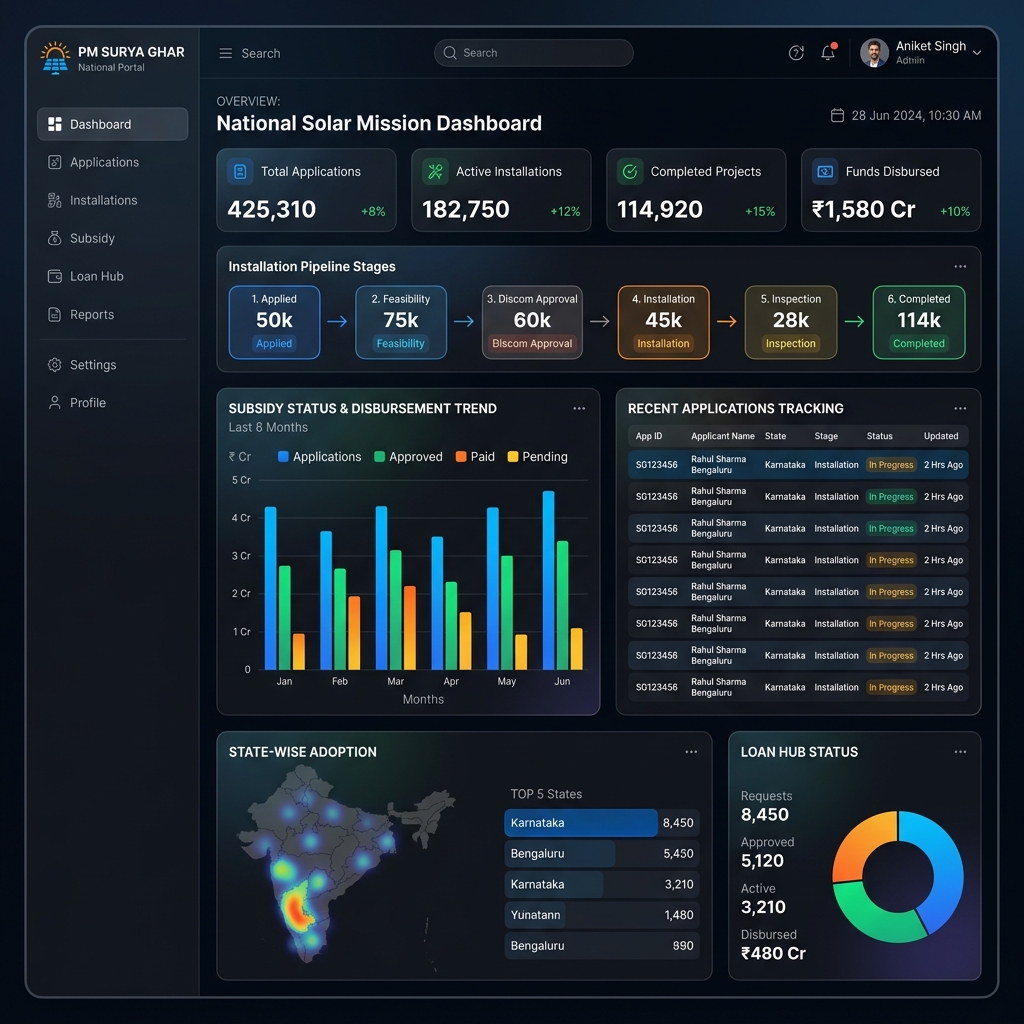Click the Total Applications 425,310 card
The image size is (1024, 1024).
(x=306, y=190)
